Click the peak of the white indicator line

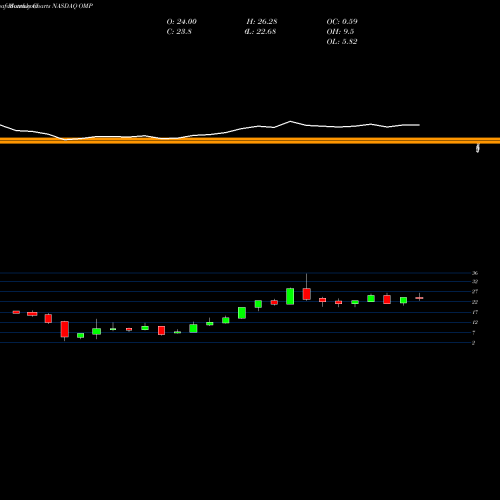[x=290, y=121]
